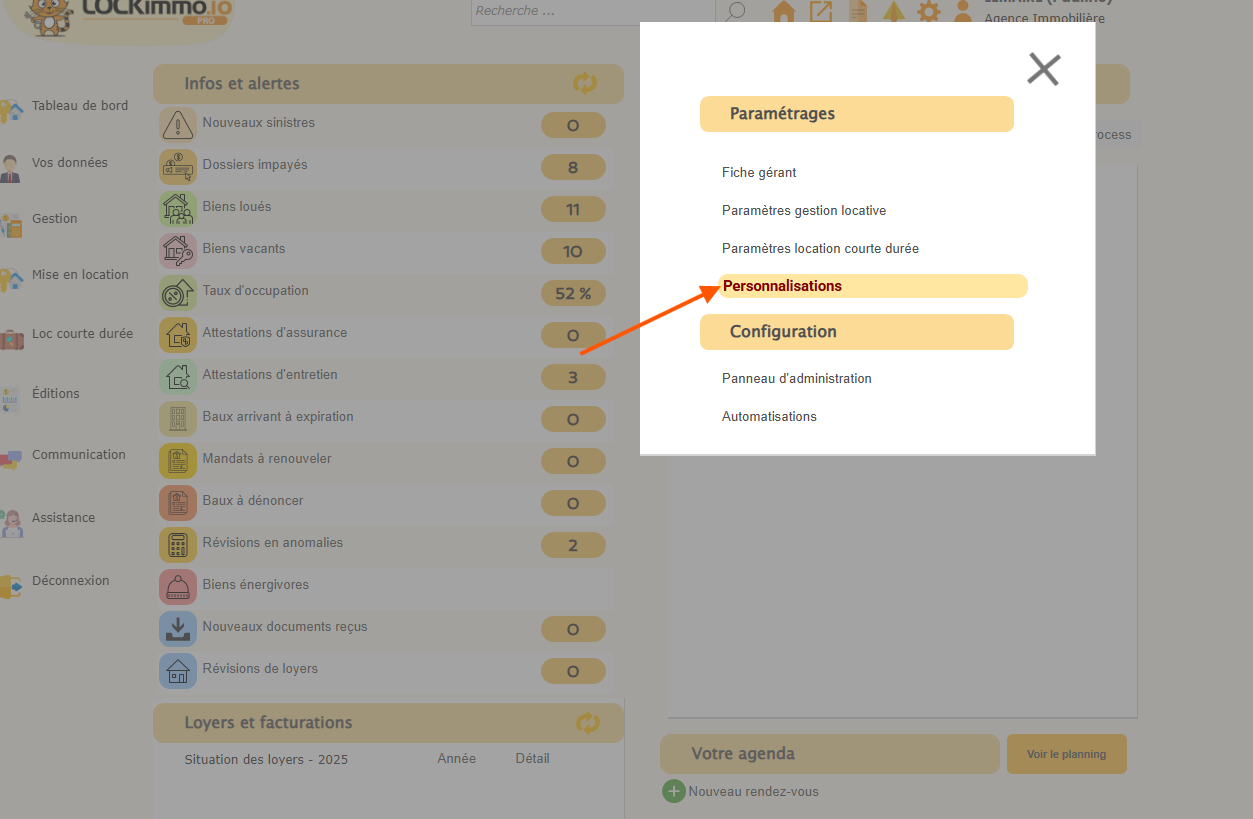Image resolution: width=1253 pixels, height=819 pixels.
Task: Open Automatisations entry
Action: (769, 417)
